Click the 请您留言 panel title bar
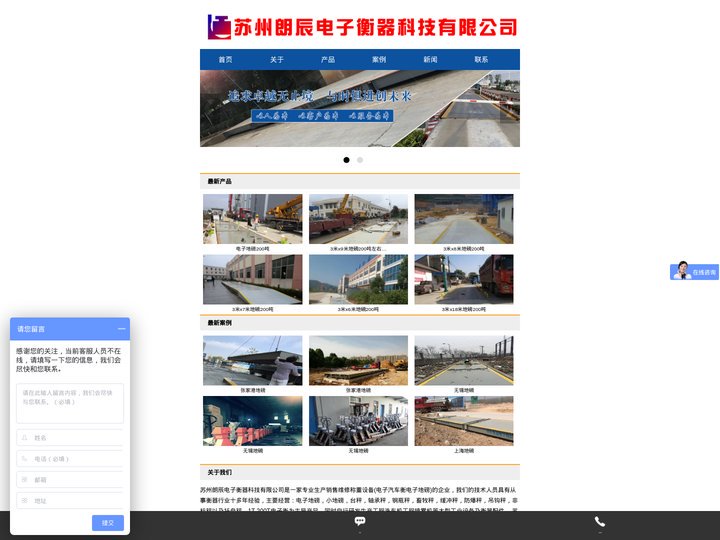 70,329
